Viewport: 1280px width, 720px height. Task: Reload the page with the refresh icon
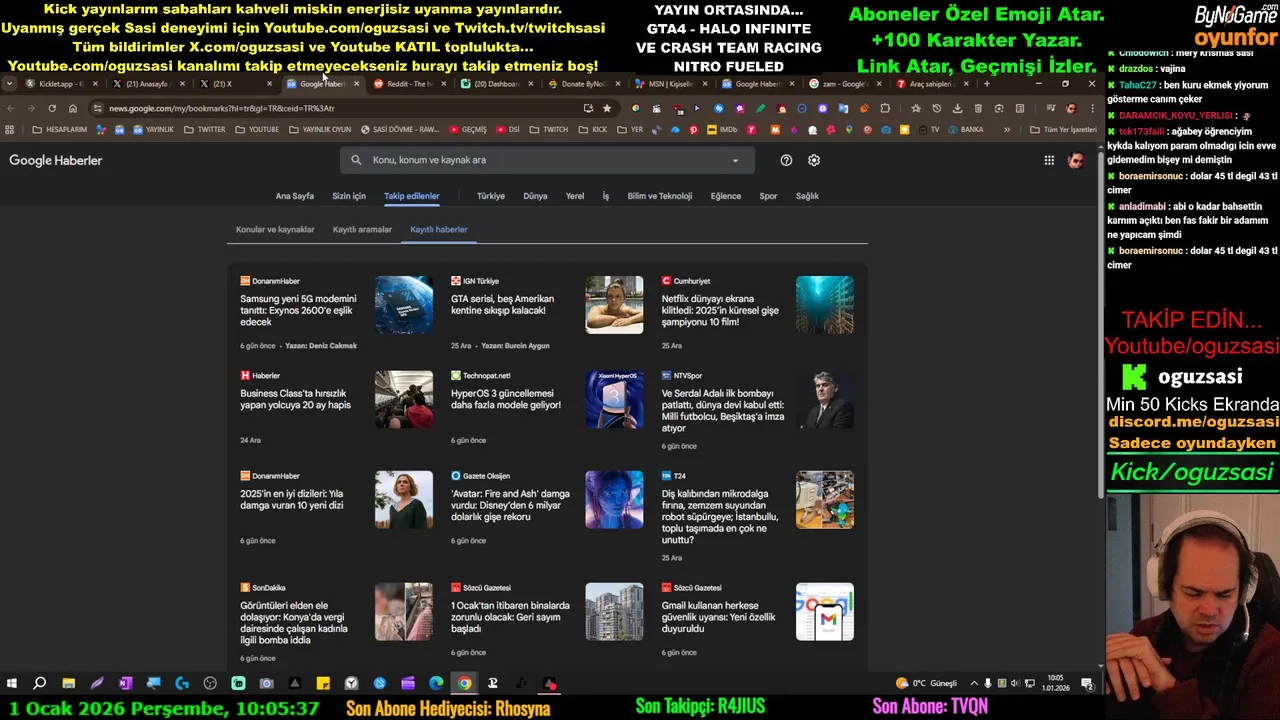[52, 108]
